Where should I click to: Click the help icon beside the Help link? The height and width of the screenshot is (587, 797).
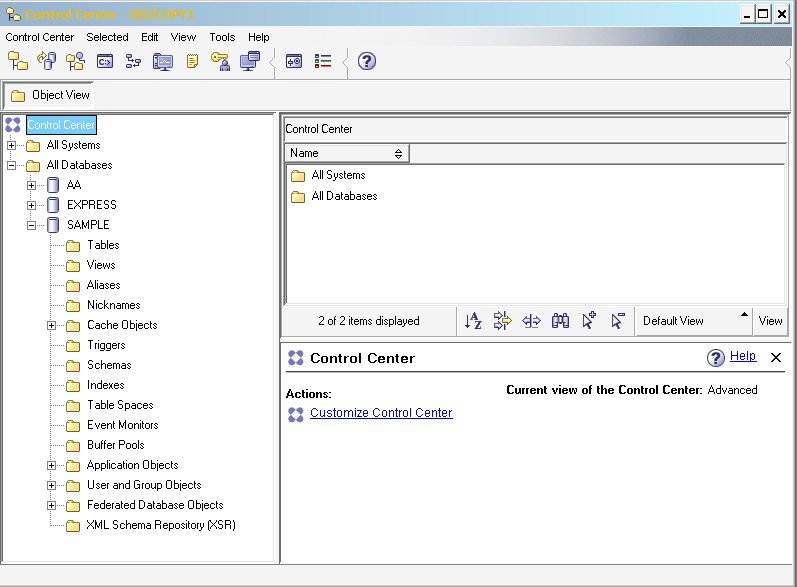tap(716, 358)
